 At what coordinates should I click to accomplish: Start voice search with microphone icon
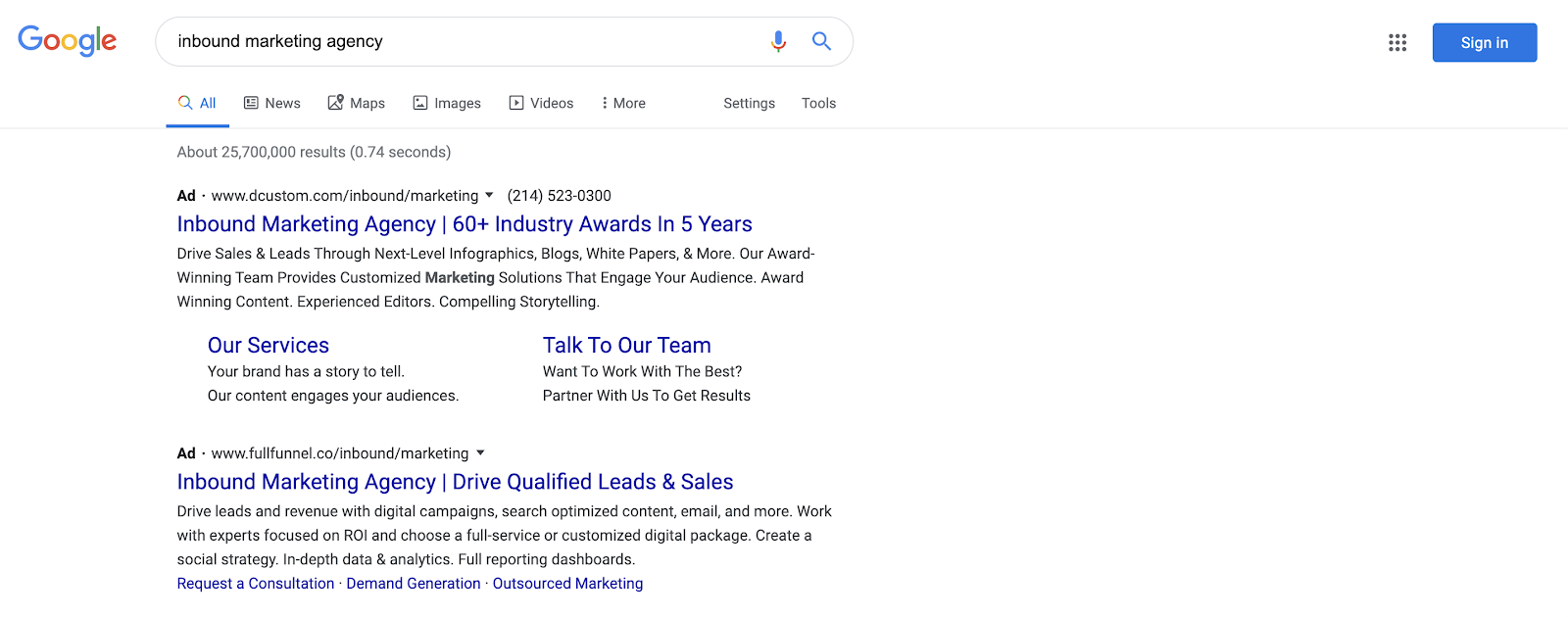(778, 41)
